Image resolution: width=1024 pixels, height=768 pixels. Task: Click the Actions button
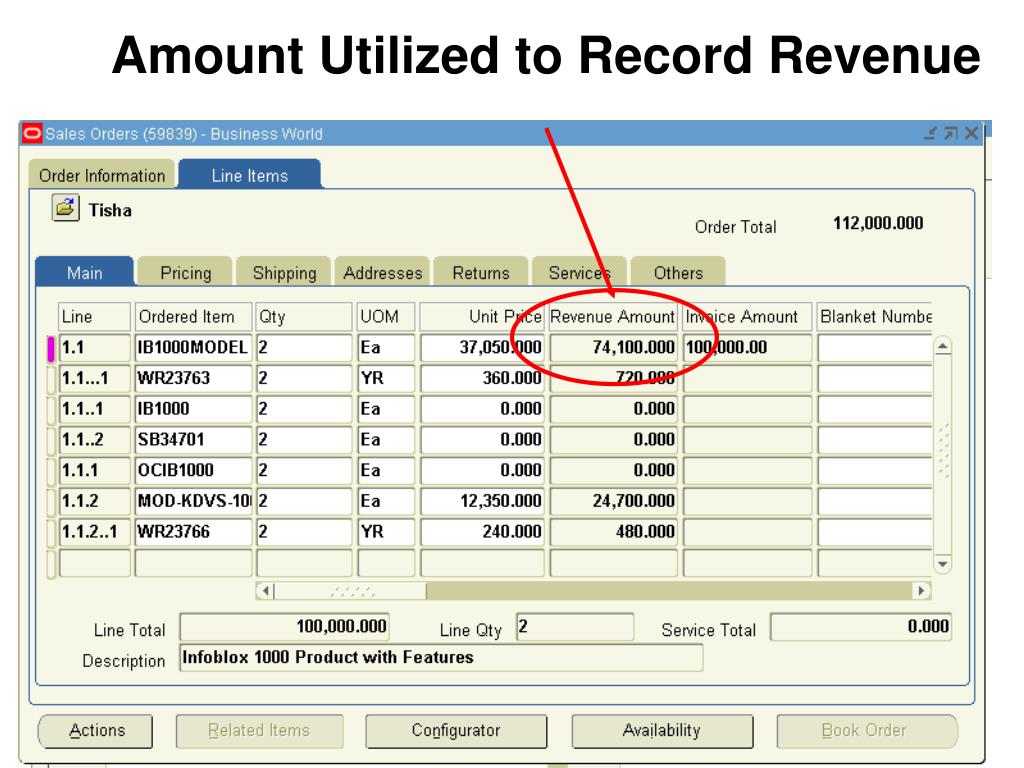pyautogui.click(x=96, y=730)
